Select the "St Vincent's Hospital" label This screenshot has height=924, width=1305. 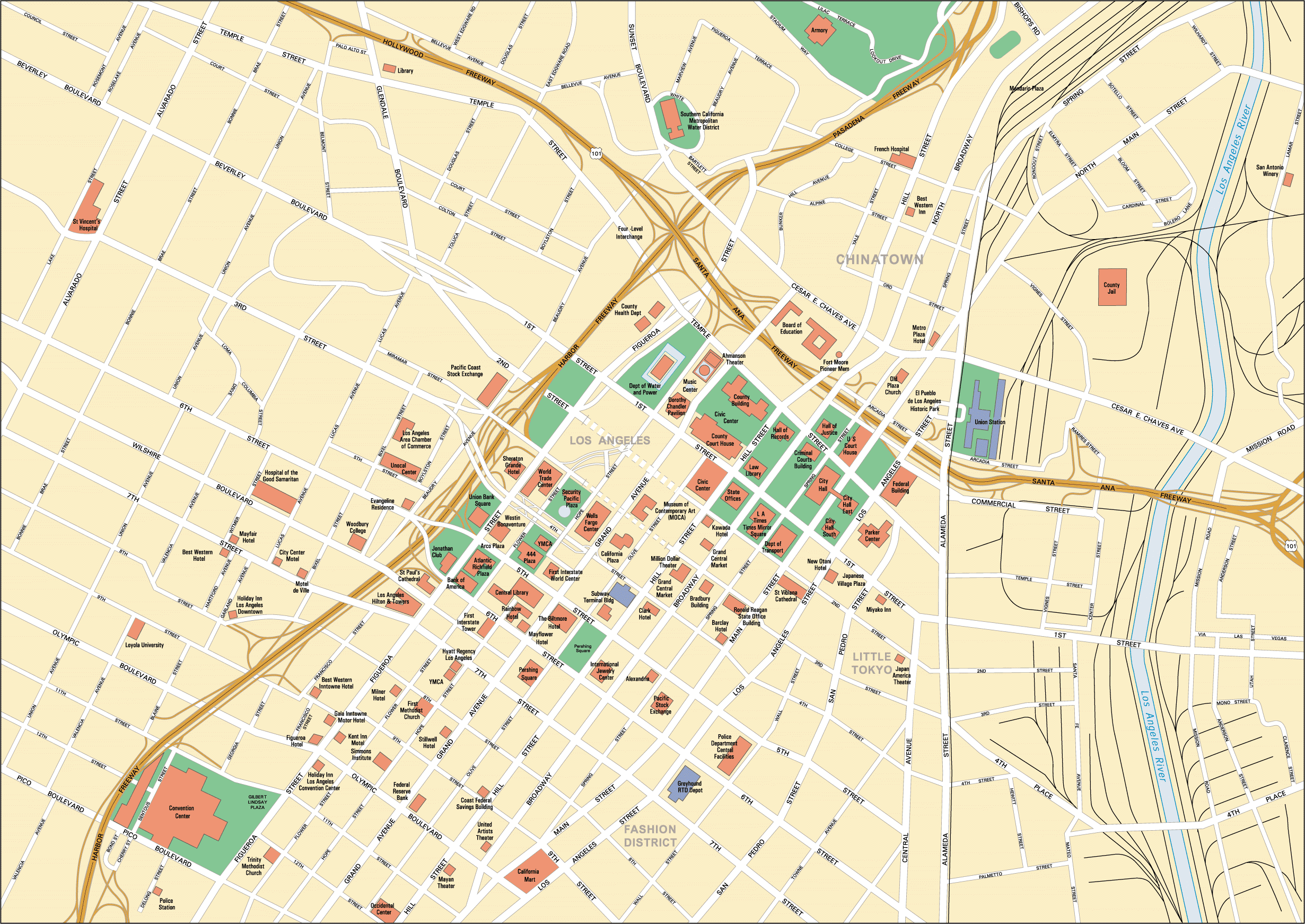point(86,225)
